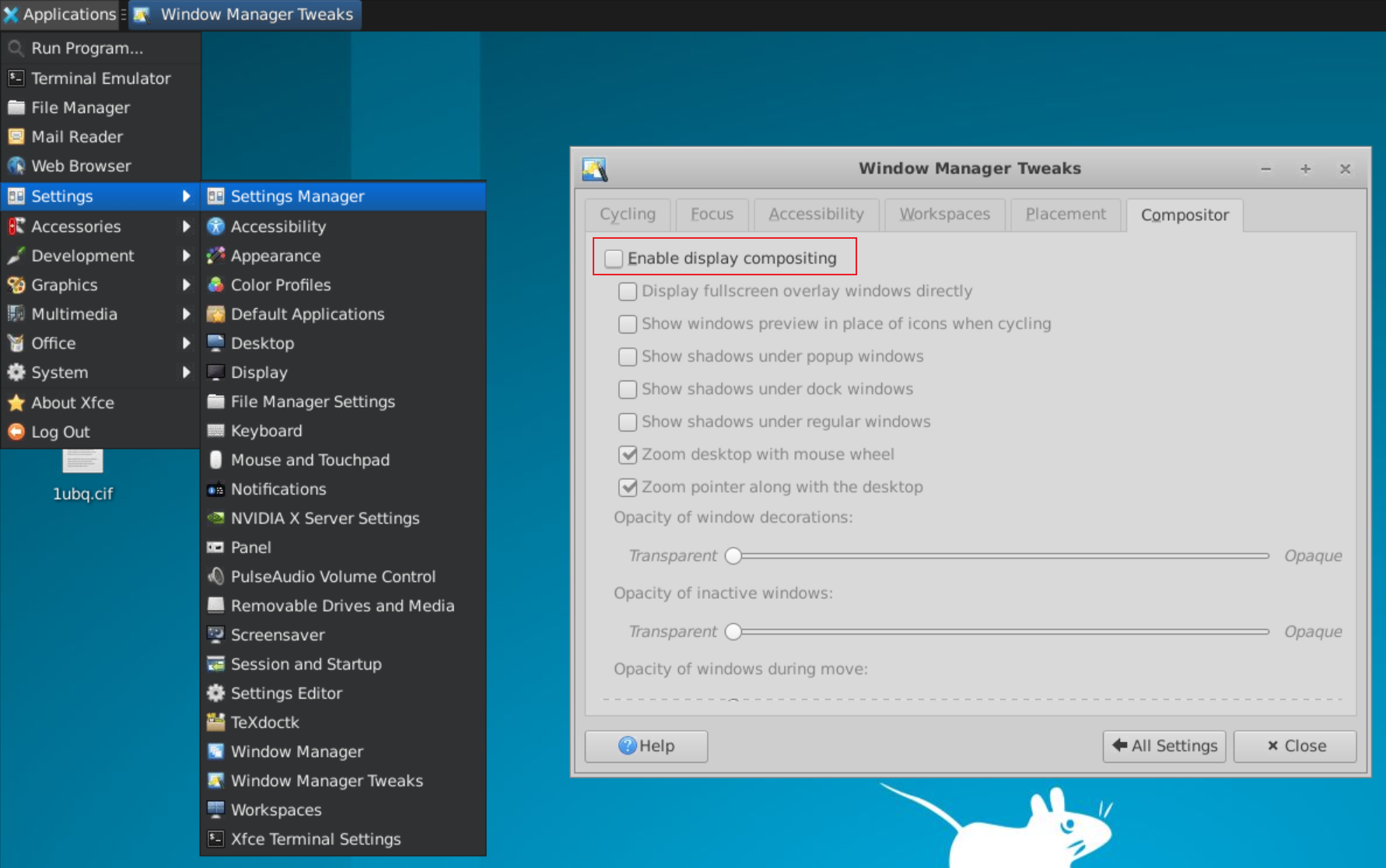Click the All Settings button
Image resolution: width=1386 pixels, height=868 pixels.
(x=1164, y=746)
